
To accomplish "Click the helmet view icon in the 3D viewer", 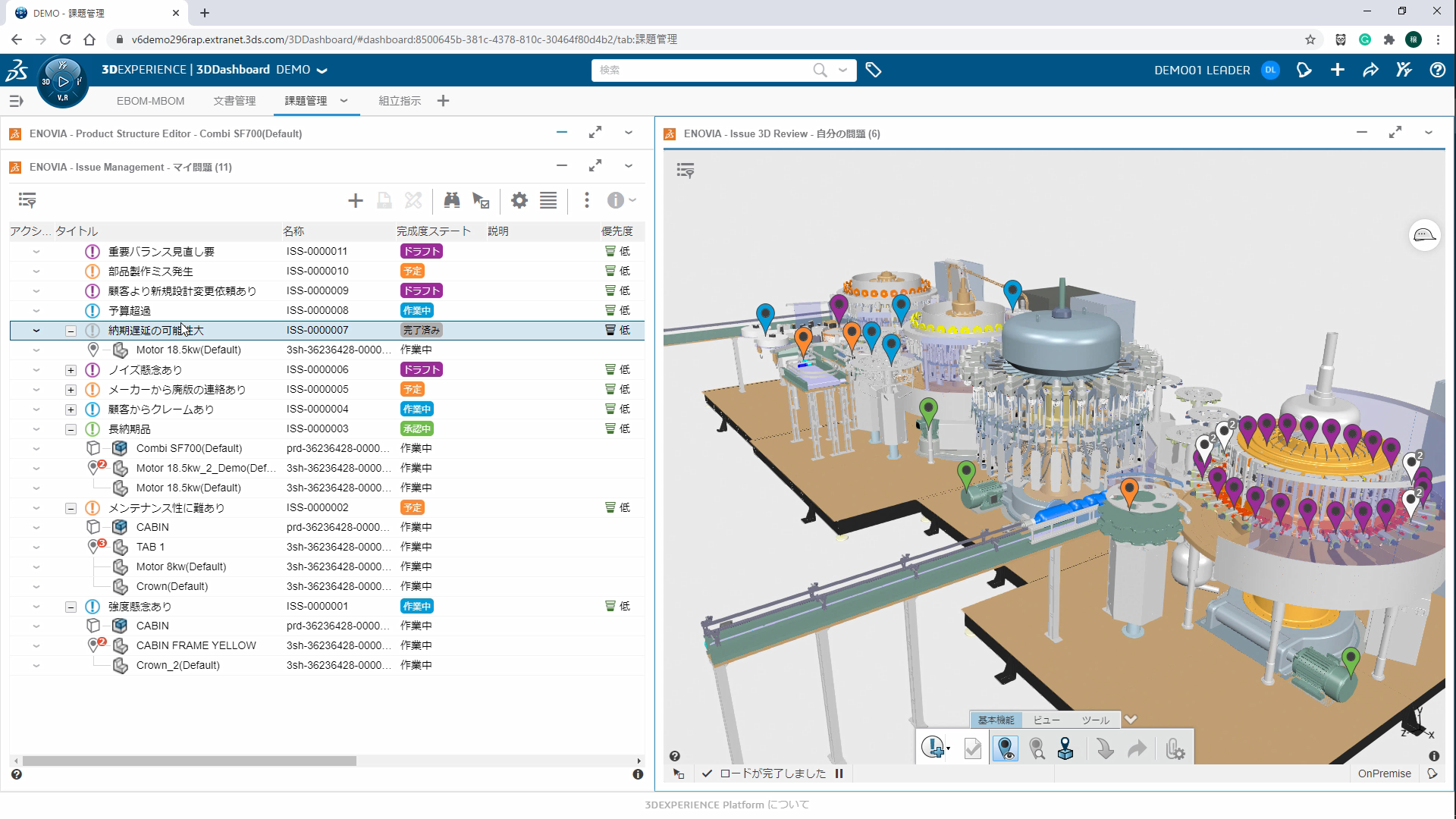I will point(1424,235).
